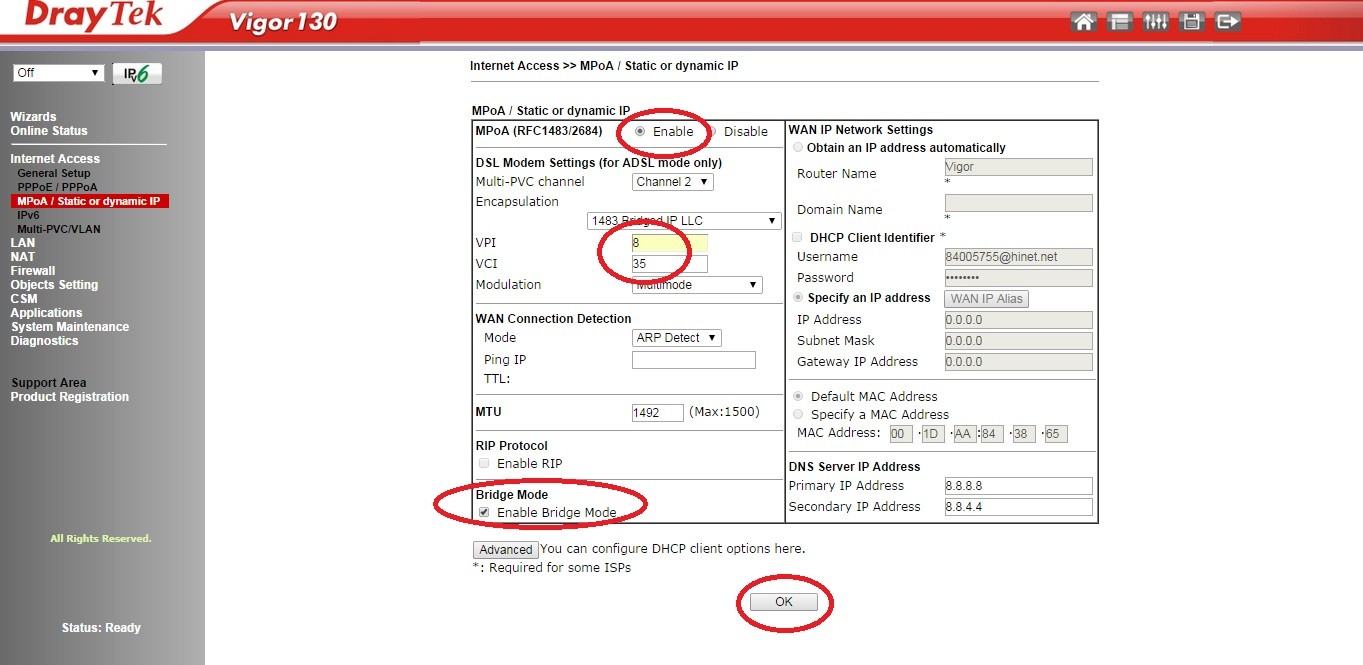Click the Advanced button
Image resolution: width=1363 pixels, height=665 pixels.
(506, 550)
